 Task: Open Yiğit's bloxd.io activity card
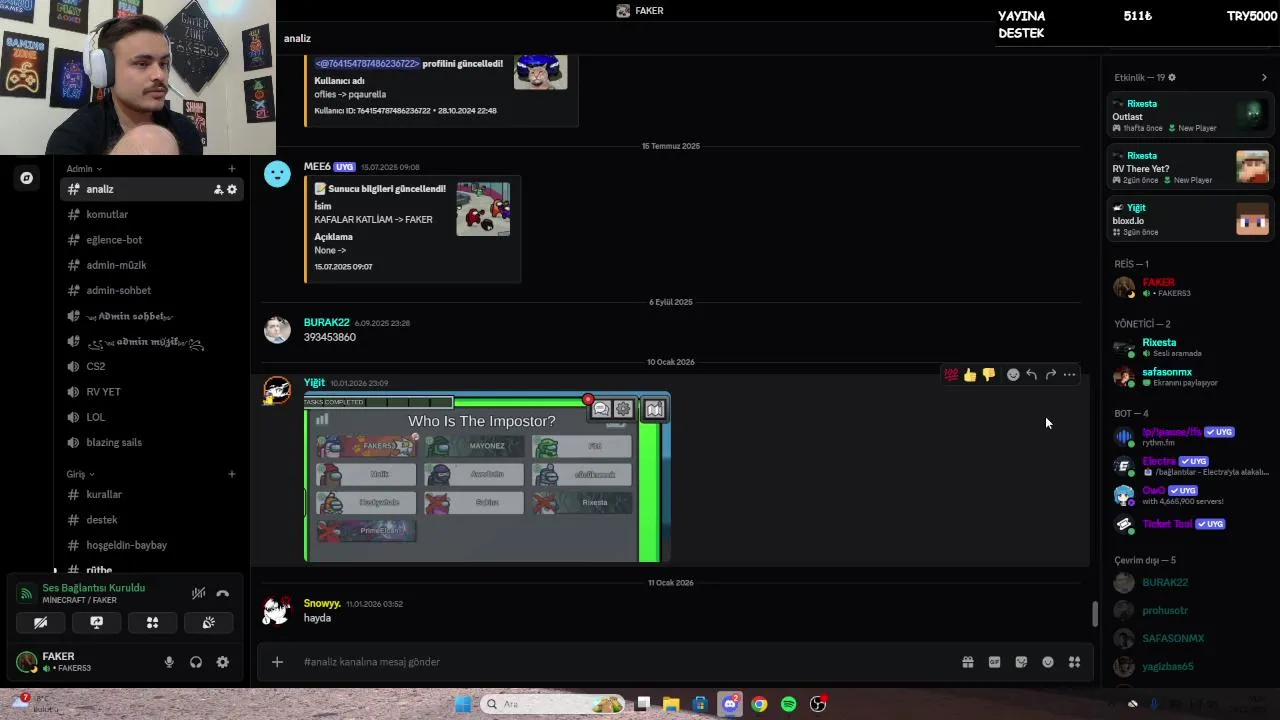(1190, 219)
